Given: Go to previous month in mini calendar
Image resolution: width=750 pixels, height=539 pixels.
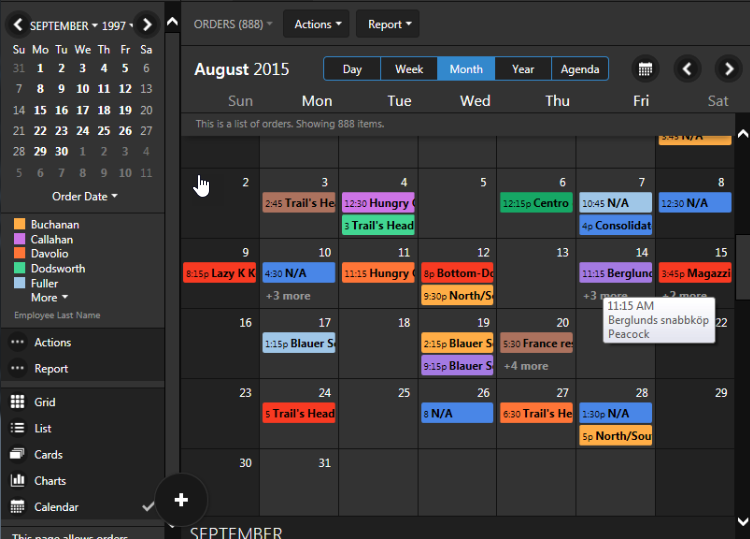Looking at the screenshot, I should [x=17, y=25].
